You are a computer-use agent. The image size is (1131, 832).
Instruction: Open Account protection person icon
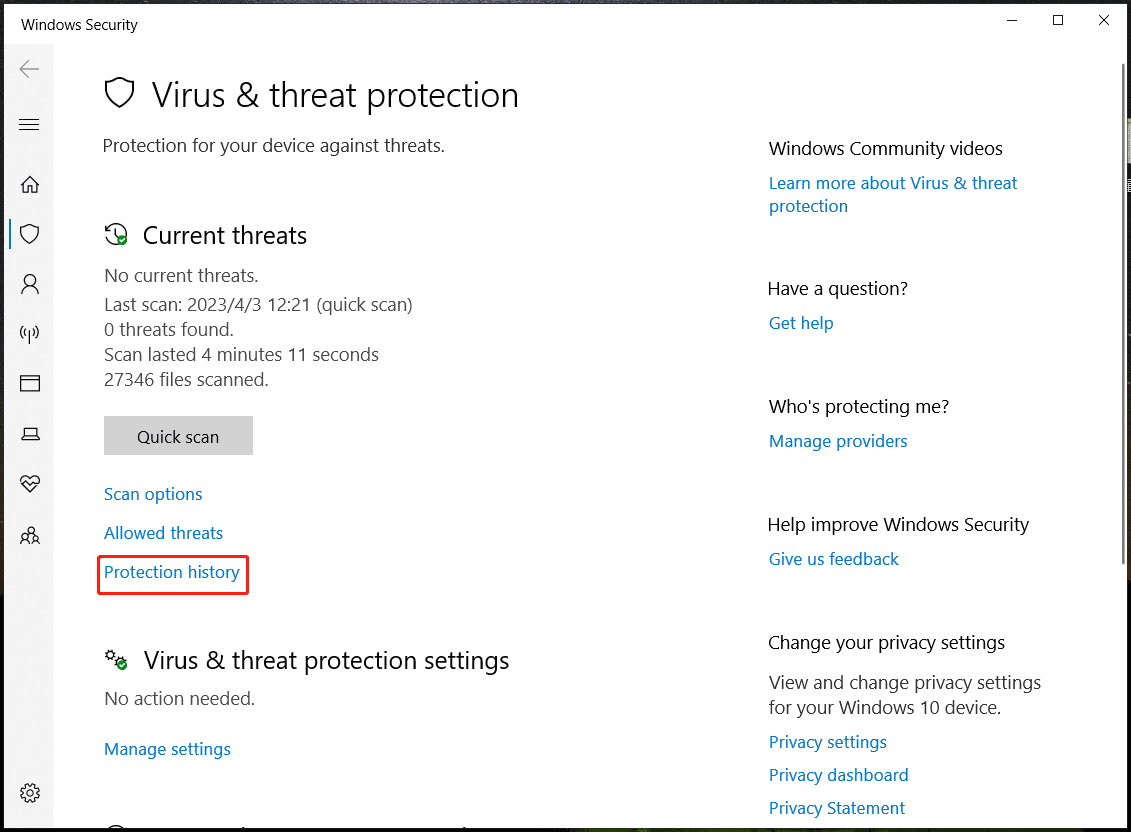click(30, 284)
